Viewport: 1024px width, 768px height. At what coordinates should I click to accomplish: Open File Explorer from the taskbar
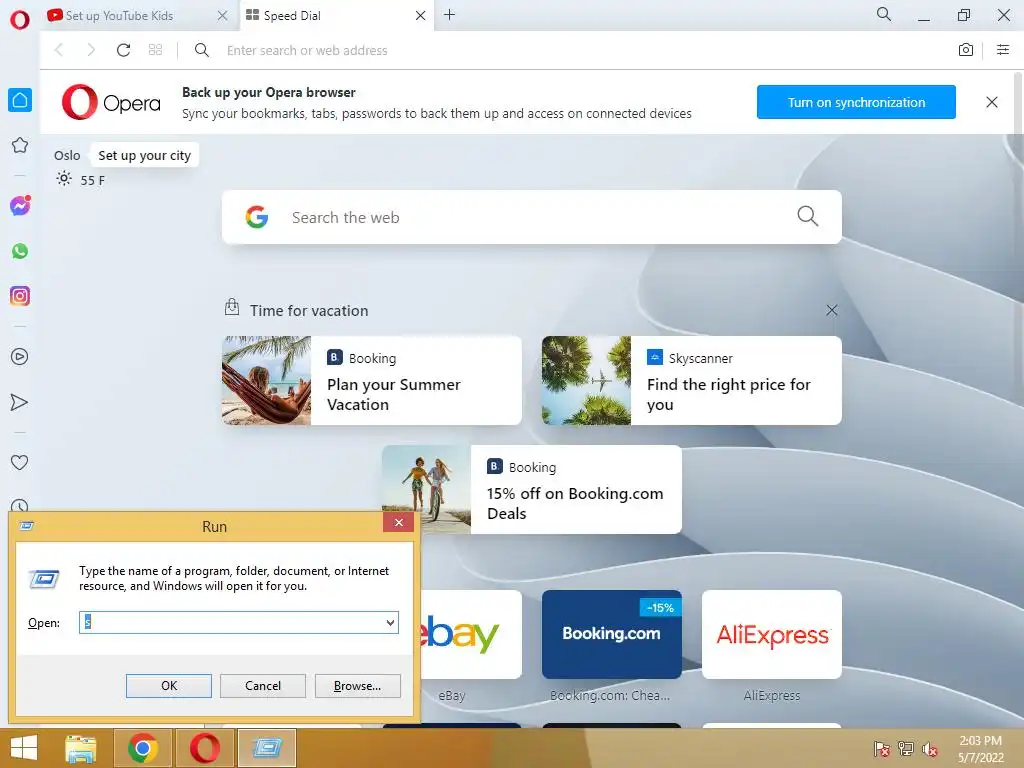tap(80, 748)
